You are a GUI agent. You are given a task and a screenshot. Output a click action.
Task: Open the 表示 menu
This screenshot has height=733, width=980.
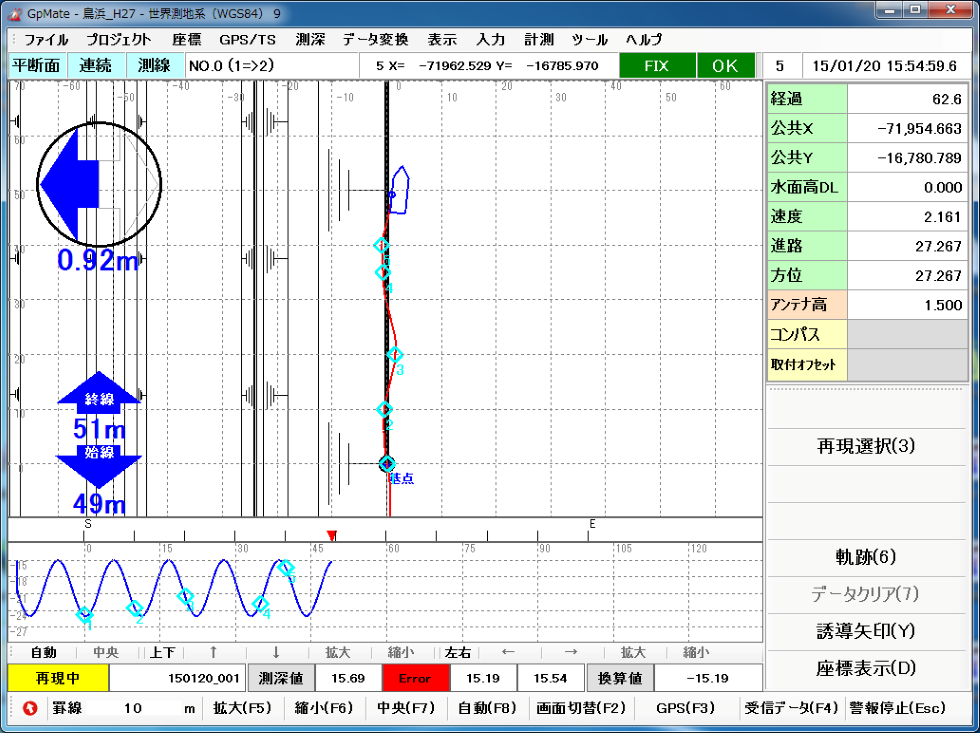[442, 40]
